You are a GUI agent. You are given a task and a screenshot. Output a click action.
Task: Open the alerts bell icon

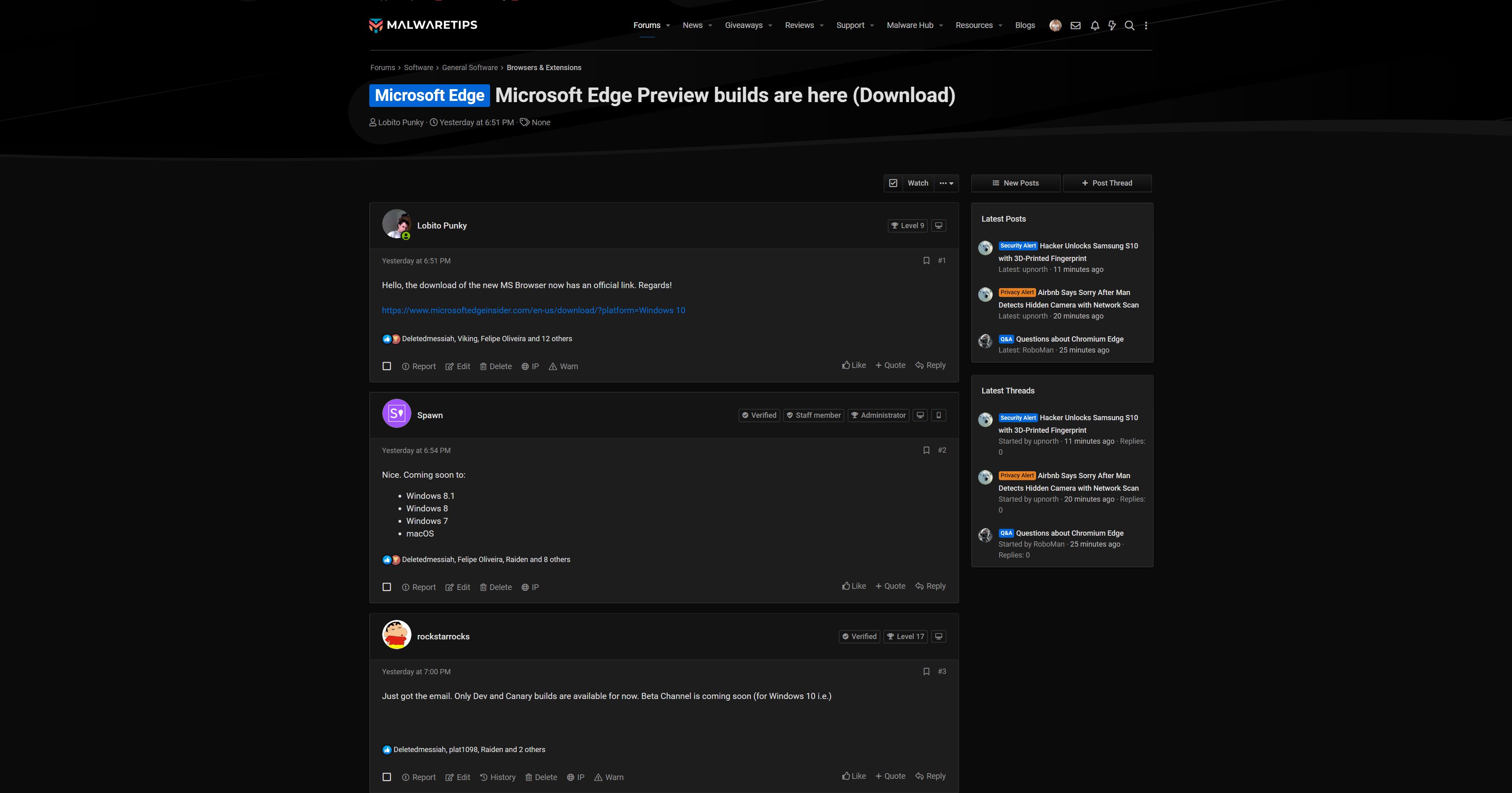pyautogui.click(x=1094, y=25)
